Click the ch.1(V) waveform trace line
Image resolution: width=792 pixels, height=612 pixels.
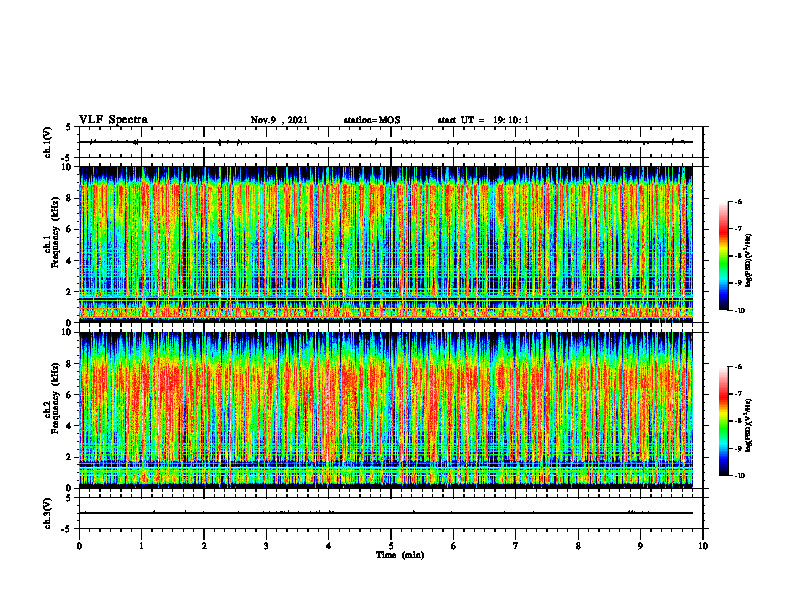(x=386, y=142)
